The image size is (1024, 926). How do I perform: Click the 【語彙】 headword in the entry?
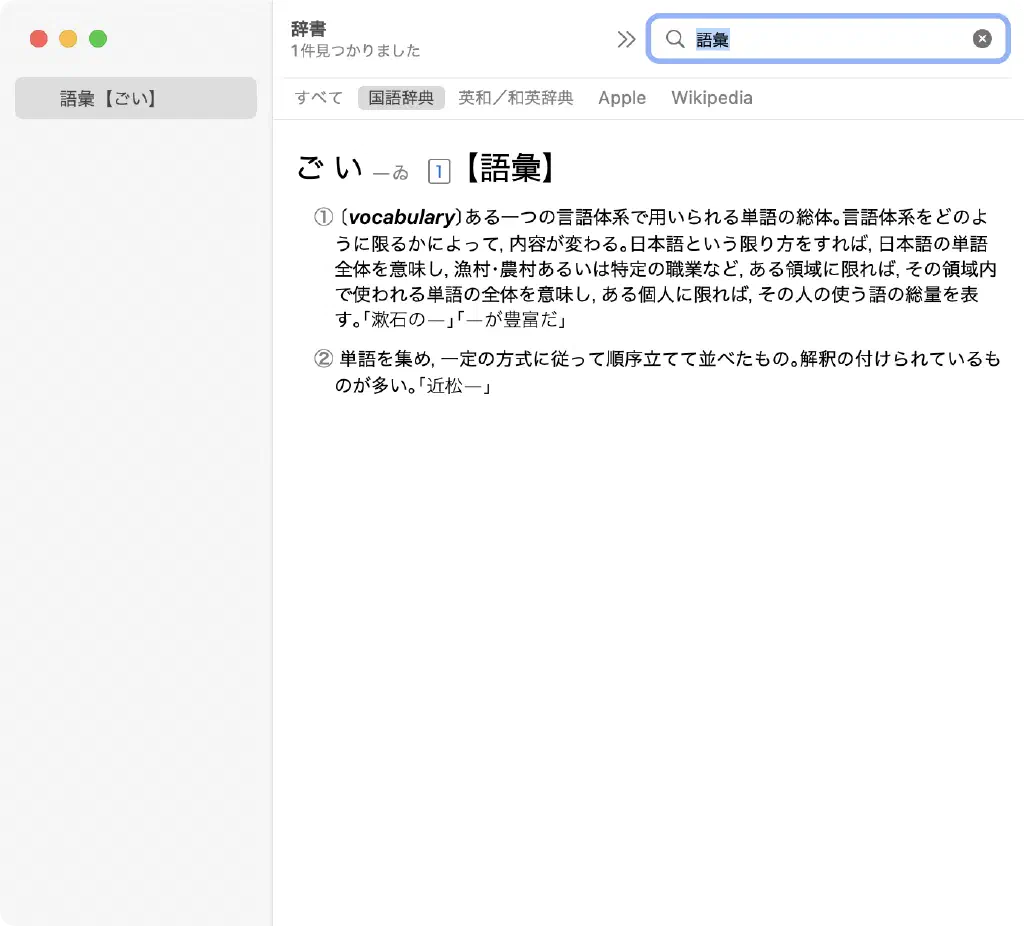[x=507, y=169]
